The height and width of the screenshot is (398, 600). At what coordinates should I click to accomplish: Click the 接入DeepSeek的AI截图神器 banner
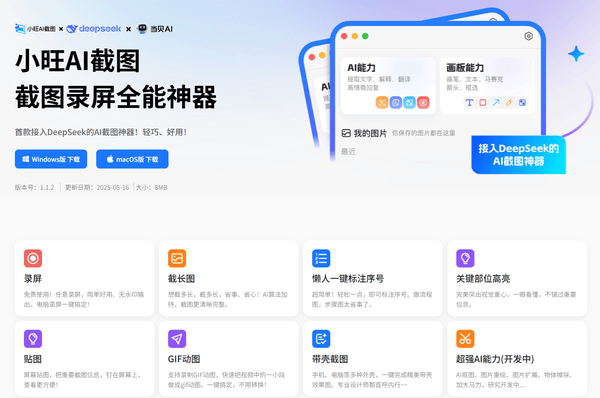(518, 155)
